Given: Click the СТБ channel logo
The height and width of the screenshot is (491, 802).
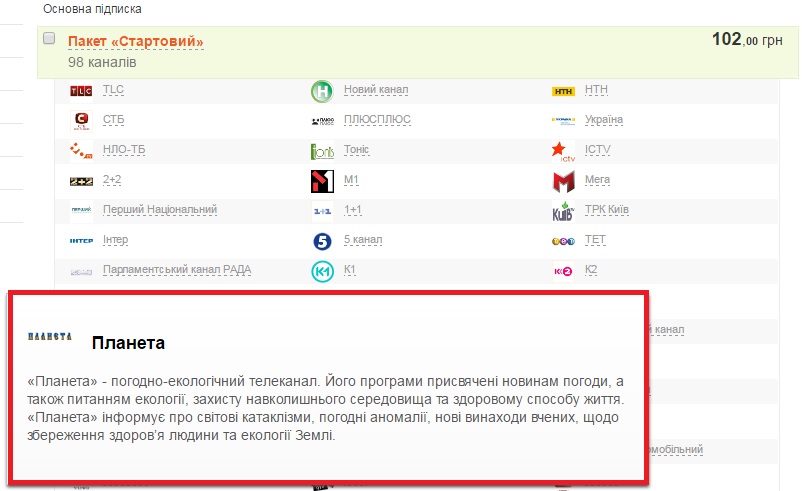Looking at the screenshot, I should tap(81, 121).
